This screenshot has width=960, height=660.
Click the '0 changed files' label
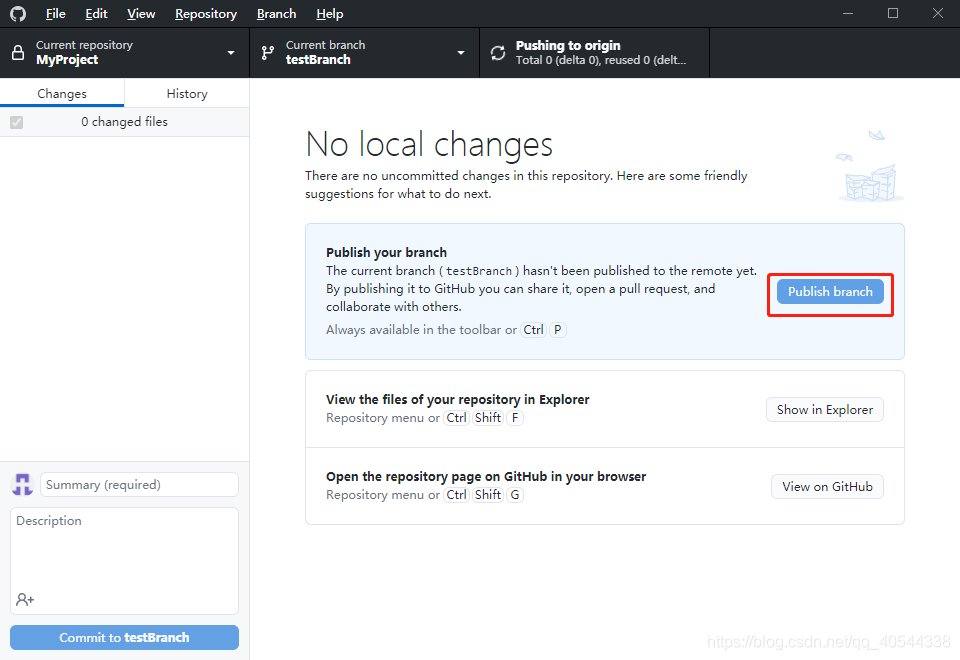tap(124, 122)
